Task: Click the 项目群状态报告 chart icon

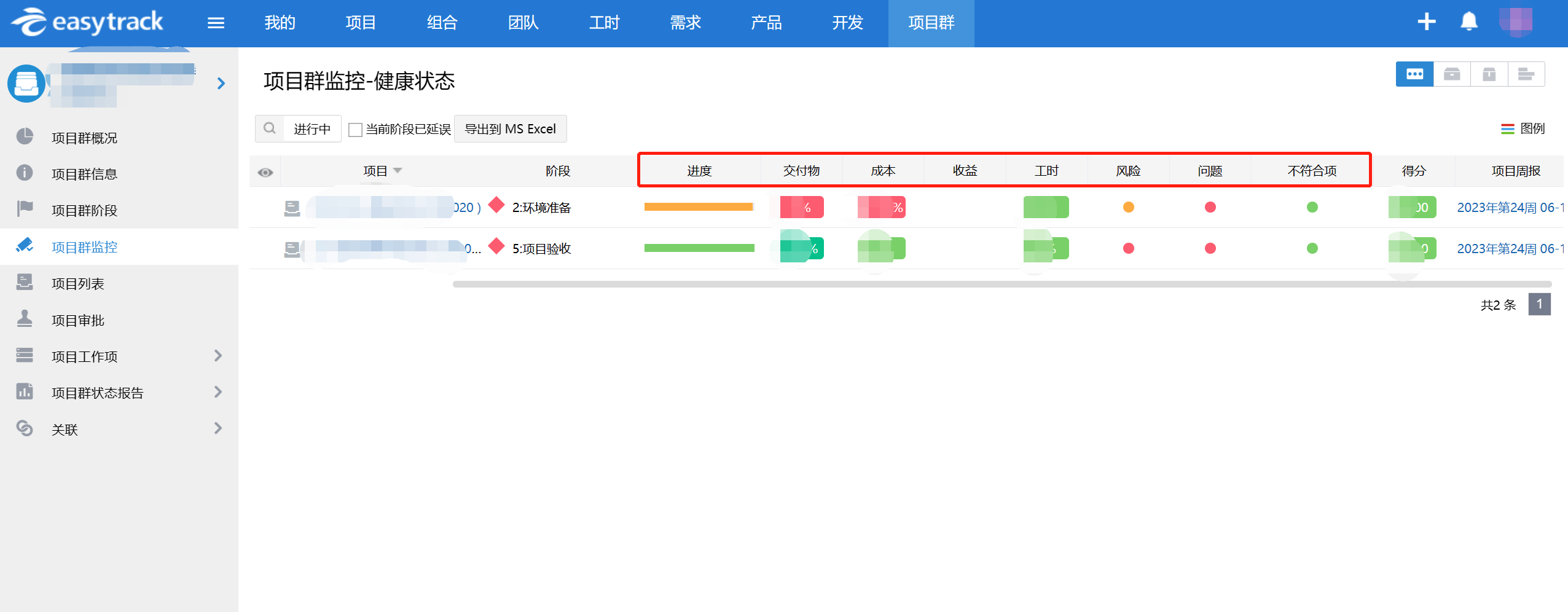Action: coord(25,391)
